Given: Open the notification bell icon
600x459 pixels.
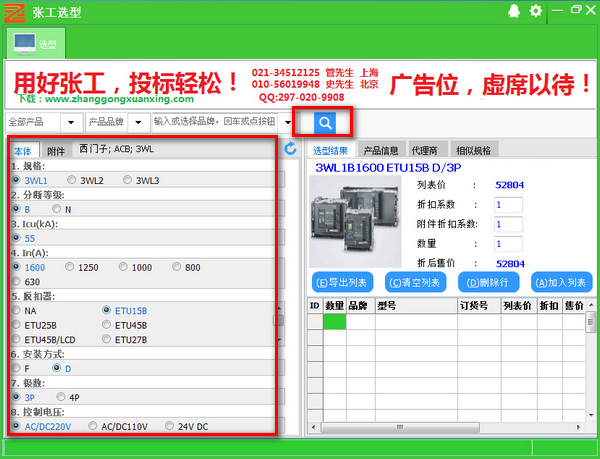Looking at the screenshot, I should 514,11.
